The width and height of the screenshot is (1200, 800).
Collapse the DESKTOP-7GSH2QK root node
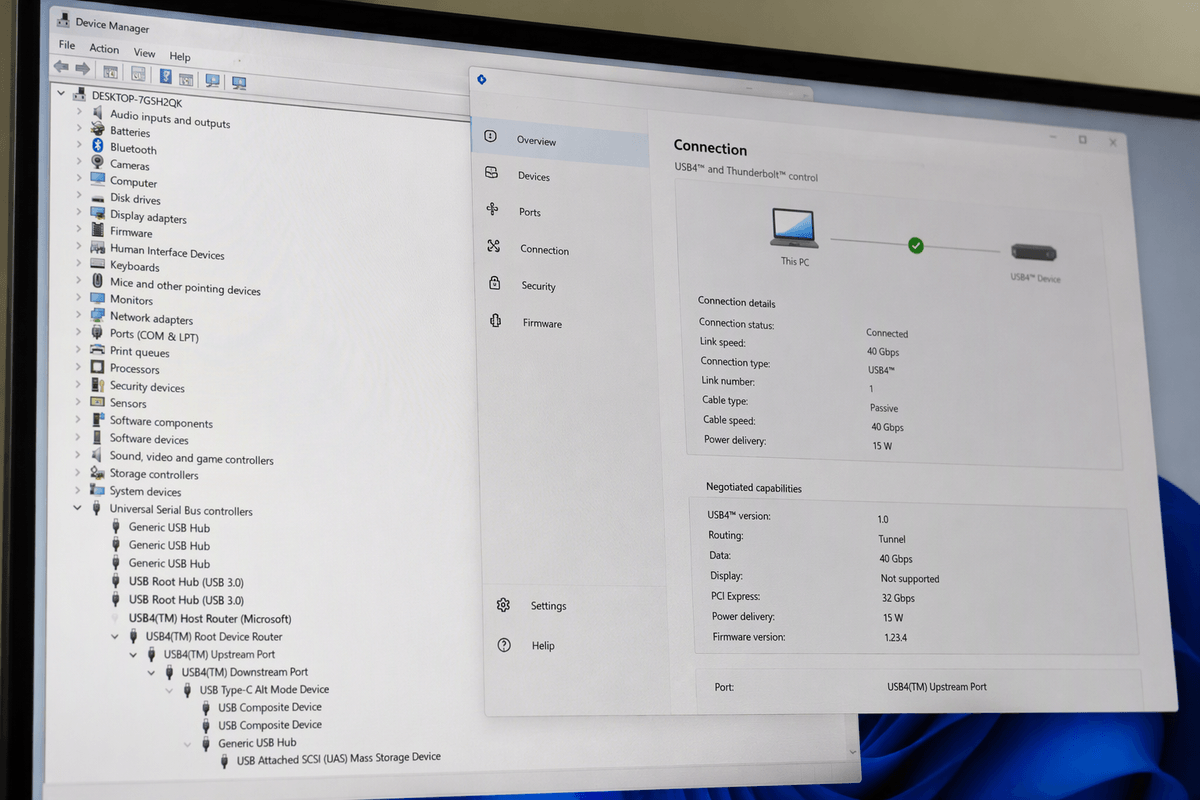coord(62,94)
